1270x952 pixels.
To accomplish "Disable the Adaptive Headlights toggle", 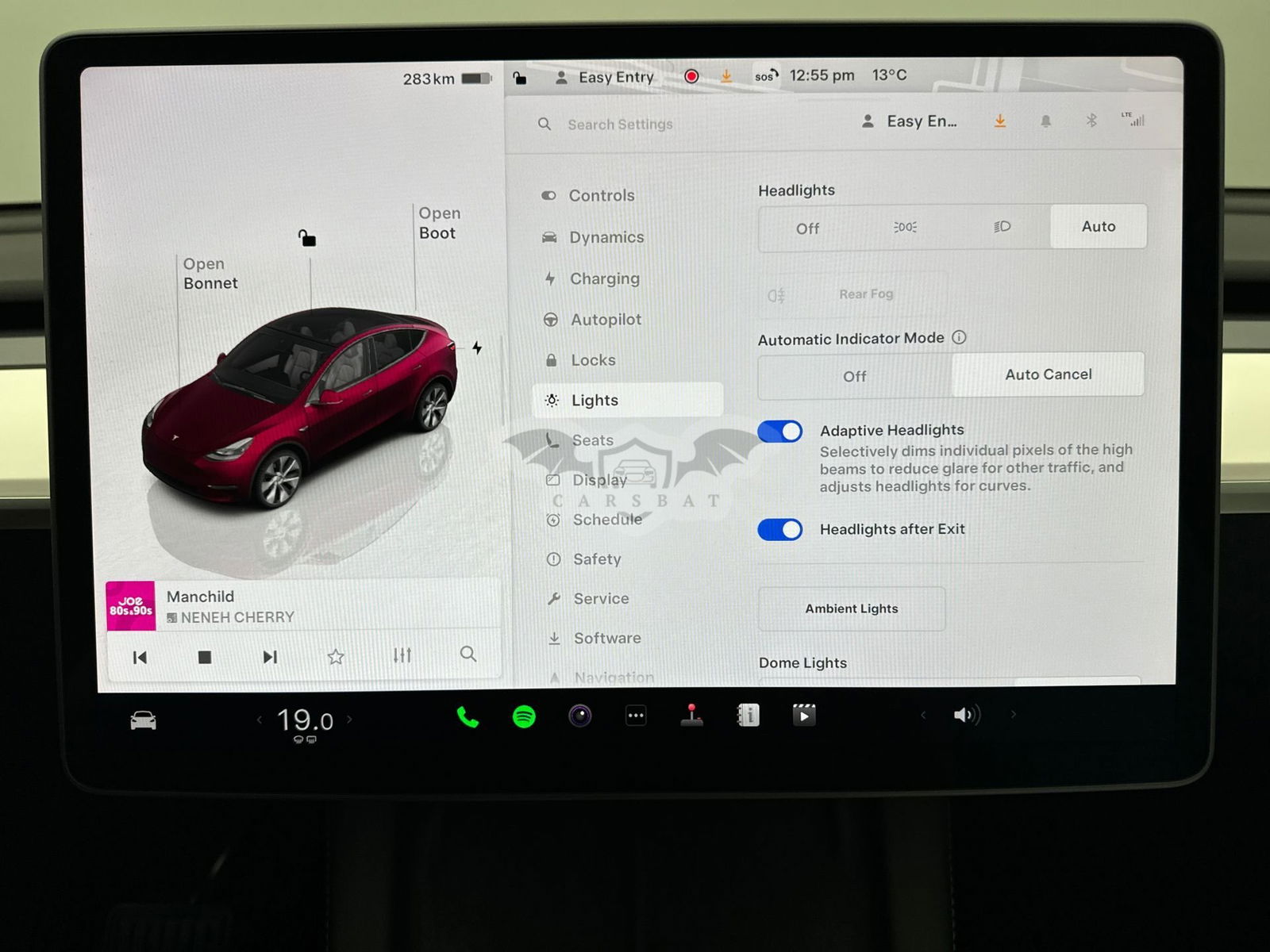I will click(x=779, y=432).
